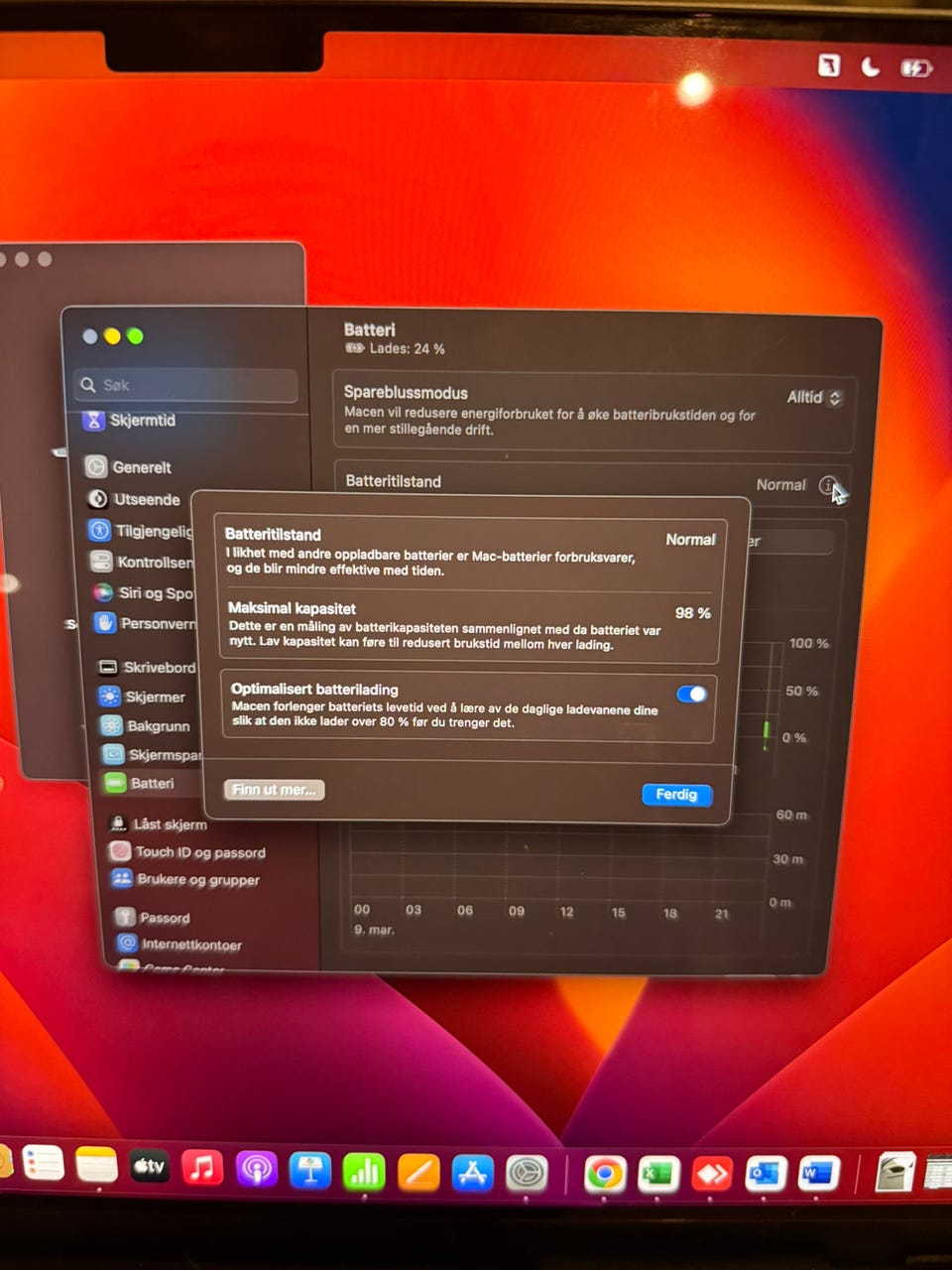Select Personvern settings in the sidebar
This screenshot has height=1270, width=952.
pyautogui.click(x=145, y=623)
